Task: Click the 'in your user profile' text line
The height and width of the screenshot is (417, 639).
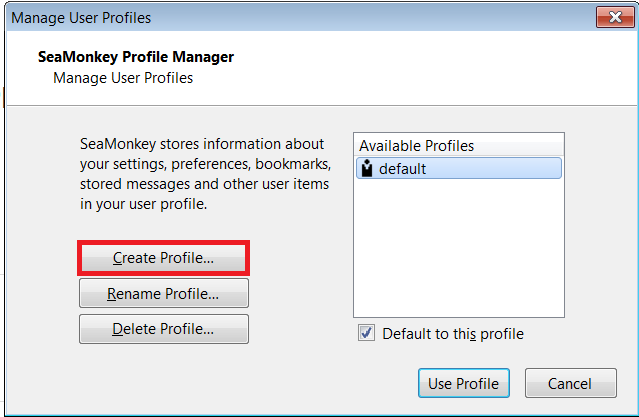Action: point(143,204)
